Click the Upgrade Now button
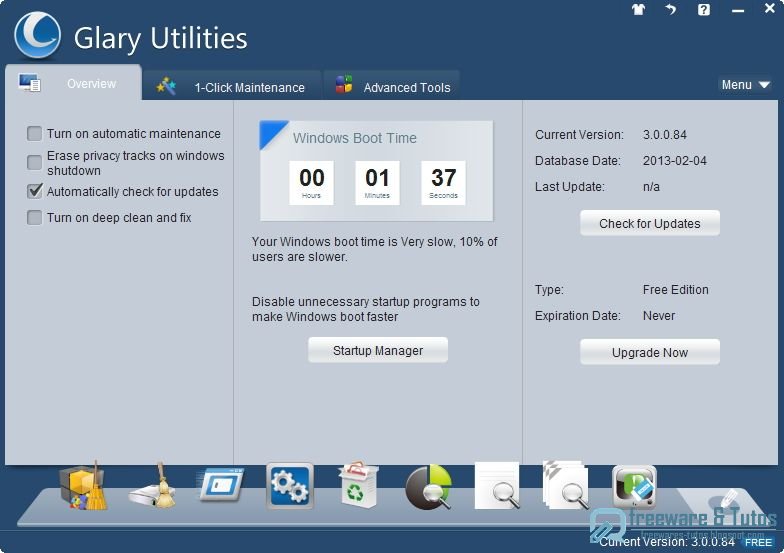This screenshot has height=553, width=784. 650,352
